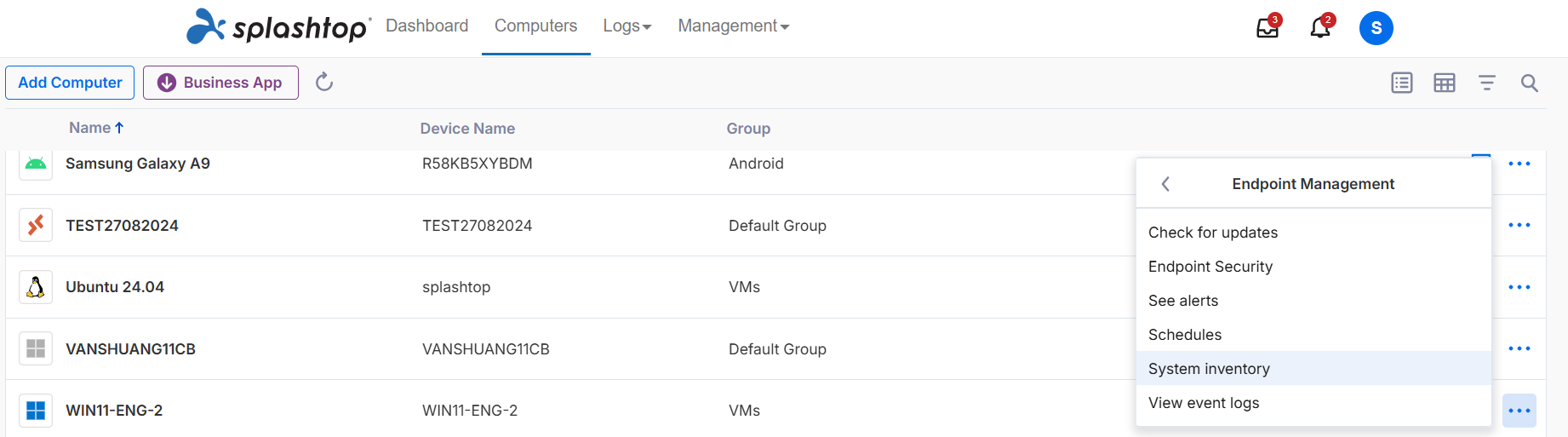1568x437 pixels.
Task: Select the Samsung Galaxy A9 name
Action: coord(138,164)
